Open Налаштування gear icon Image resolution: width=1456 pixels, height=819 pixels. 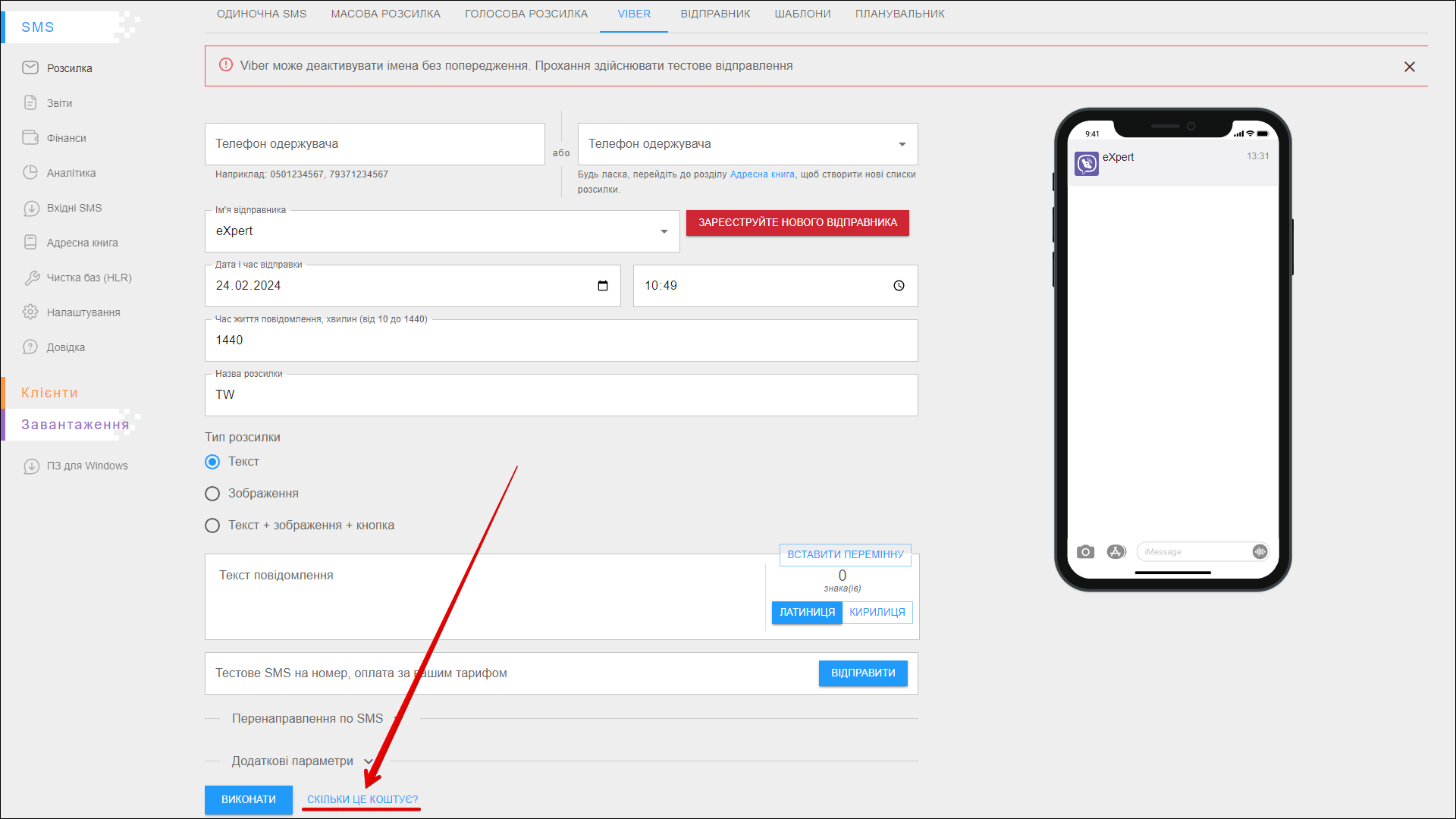click(x=30, y=312)
